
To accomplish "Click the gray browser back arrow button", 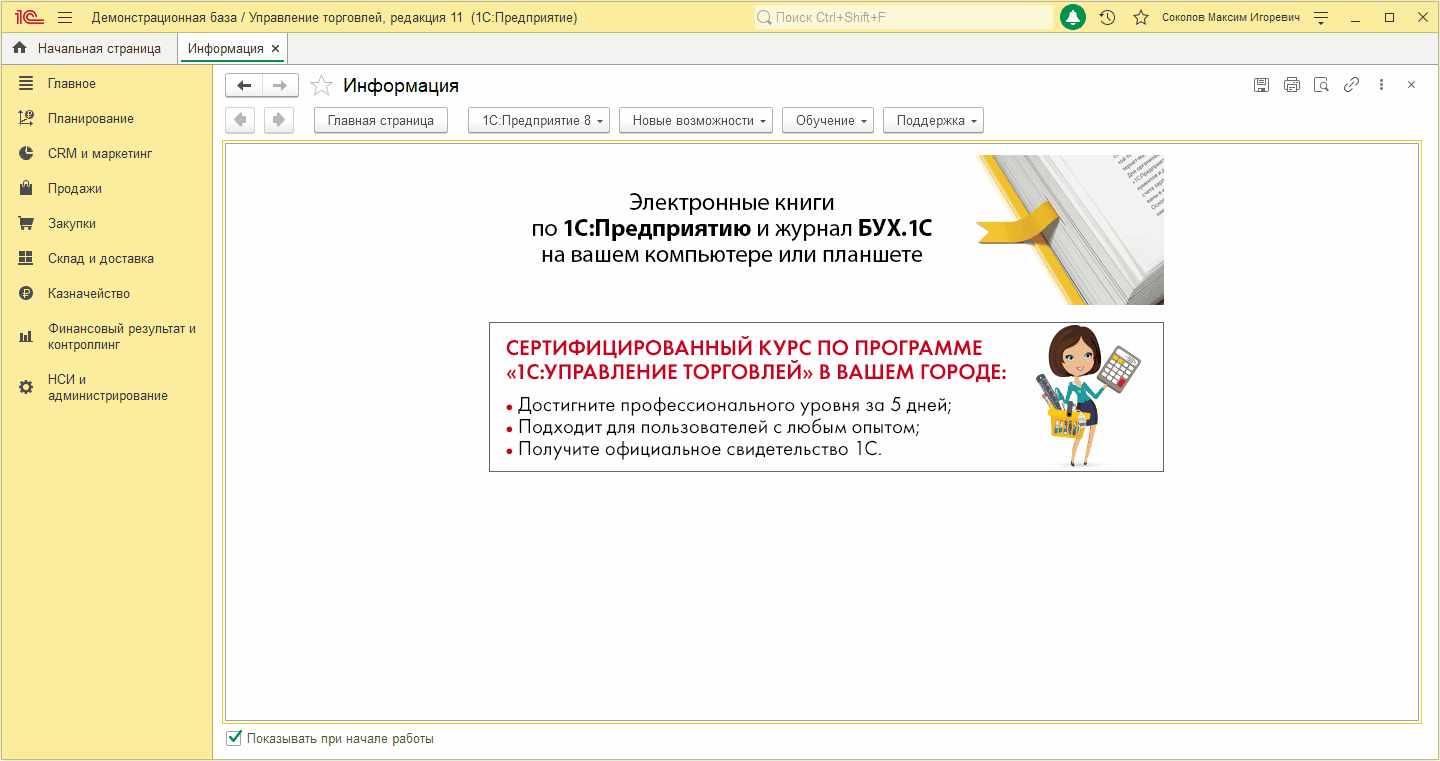I will 240,120.
